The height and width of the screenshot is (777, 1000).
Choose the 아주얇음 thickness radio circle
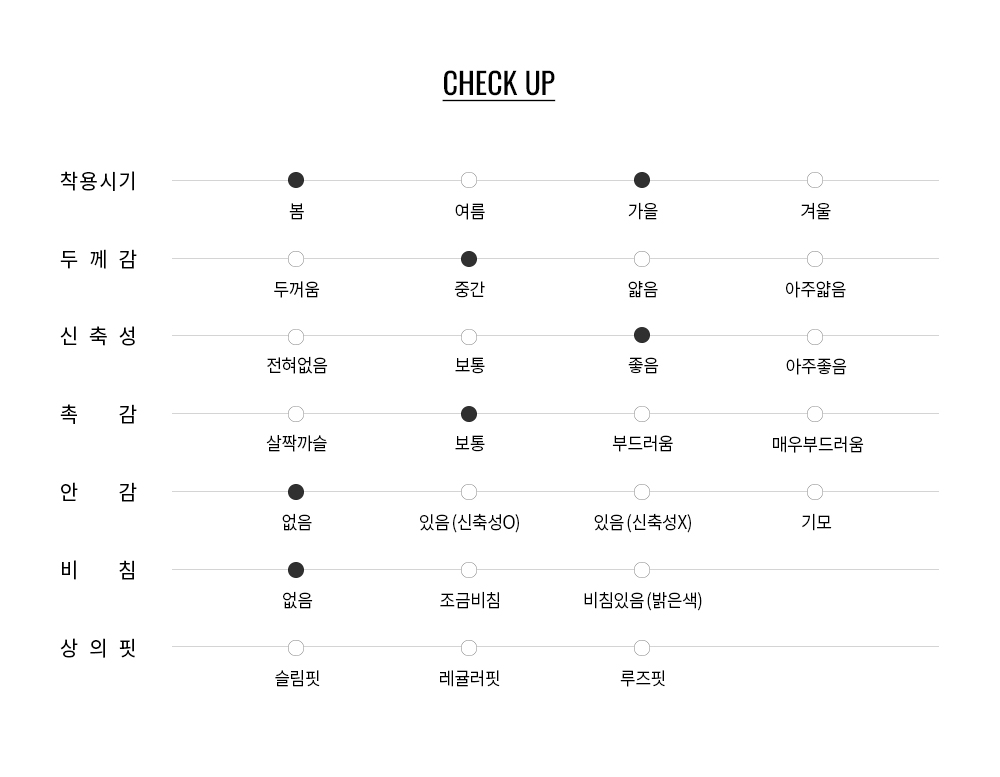pos(815,259)
